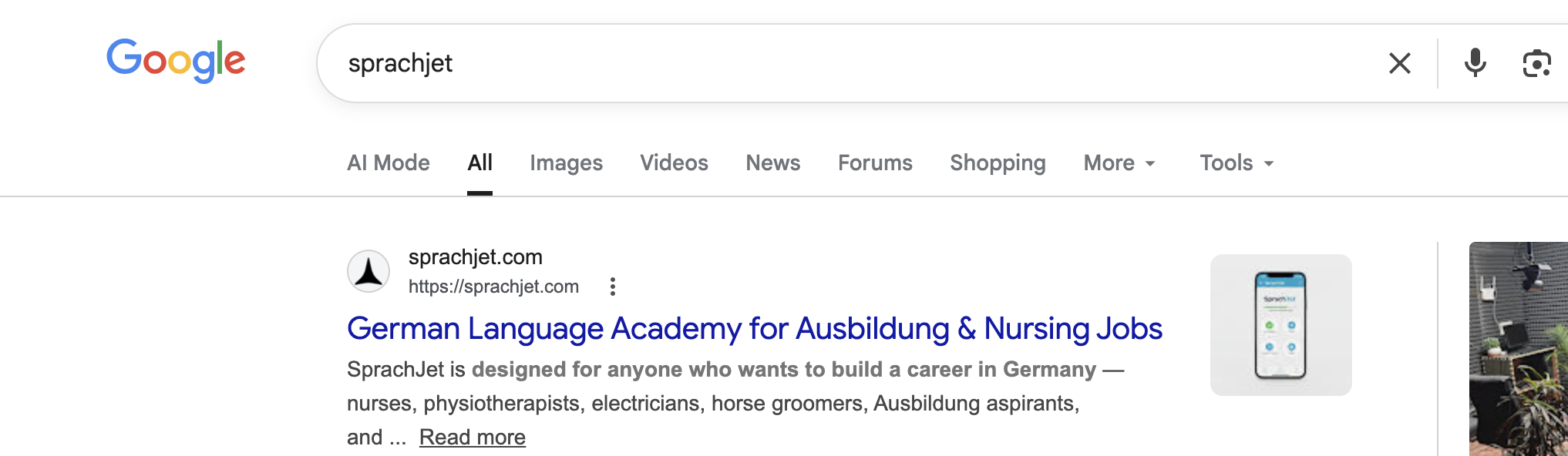Switch to the Images tab

pyautogui.click(x=566, y=163)
